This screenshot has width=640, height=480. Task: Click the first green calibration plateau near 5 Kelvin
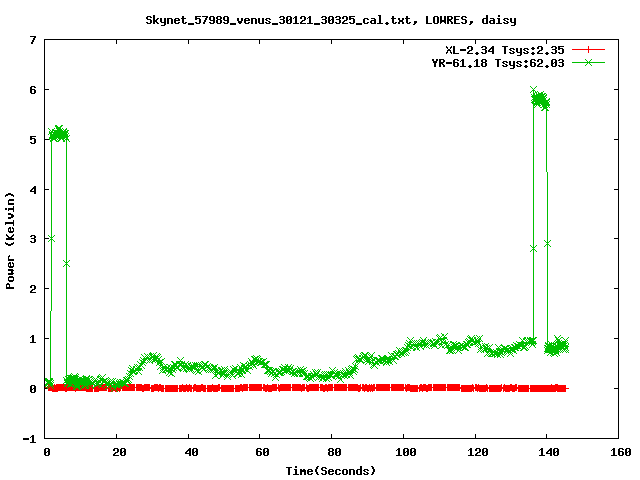coord(59,134)
